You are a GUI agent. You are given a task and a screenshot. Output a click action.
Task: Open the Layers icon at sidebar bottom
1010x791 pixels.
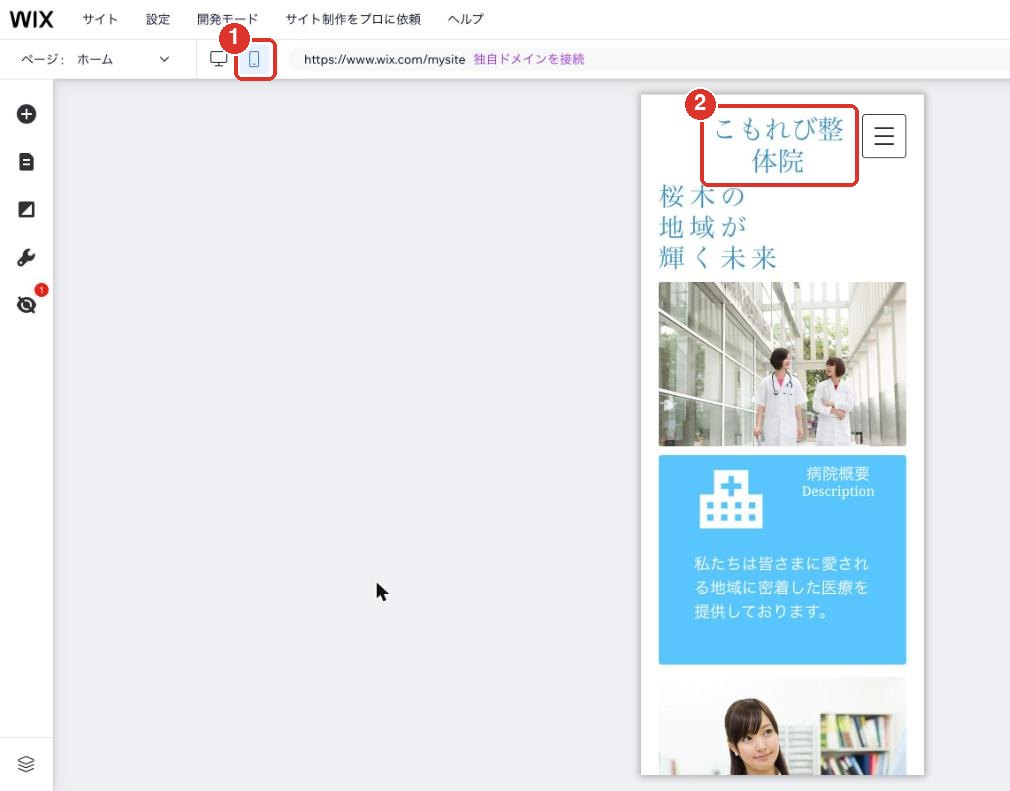point(26,764)
